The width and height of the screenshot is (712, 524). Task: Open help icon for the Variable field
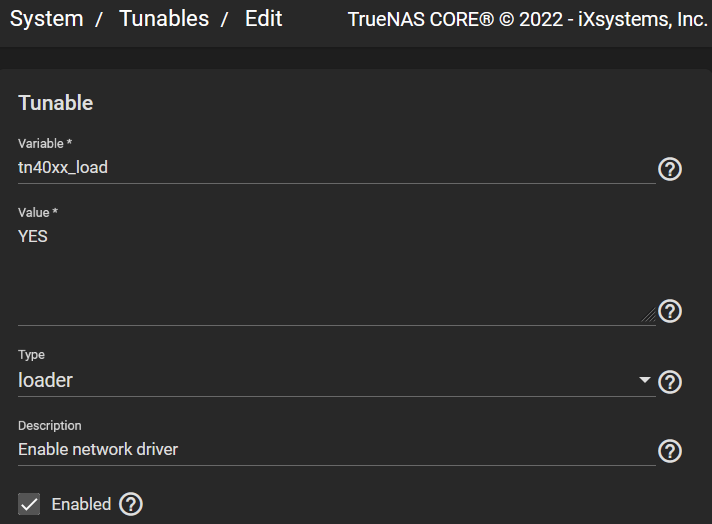[670, 169]
